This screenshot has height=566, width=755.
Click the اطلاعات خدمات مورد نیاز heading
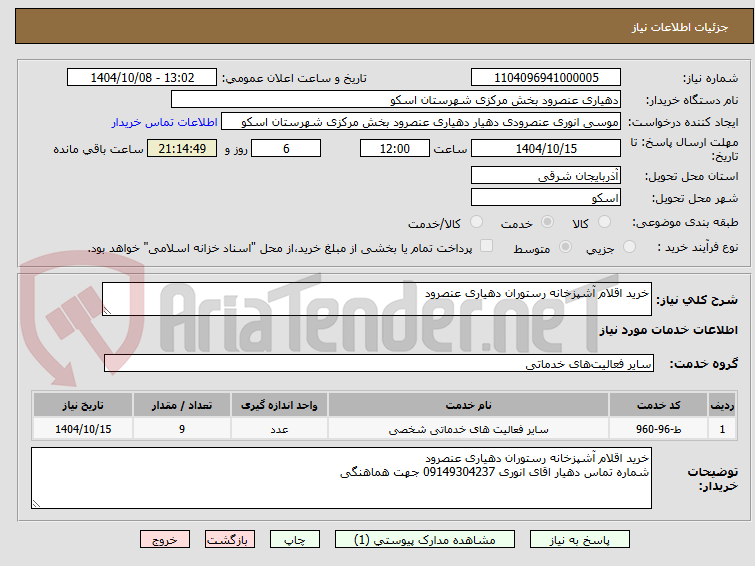coord(668,330)
